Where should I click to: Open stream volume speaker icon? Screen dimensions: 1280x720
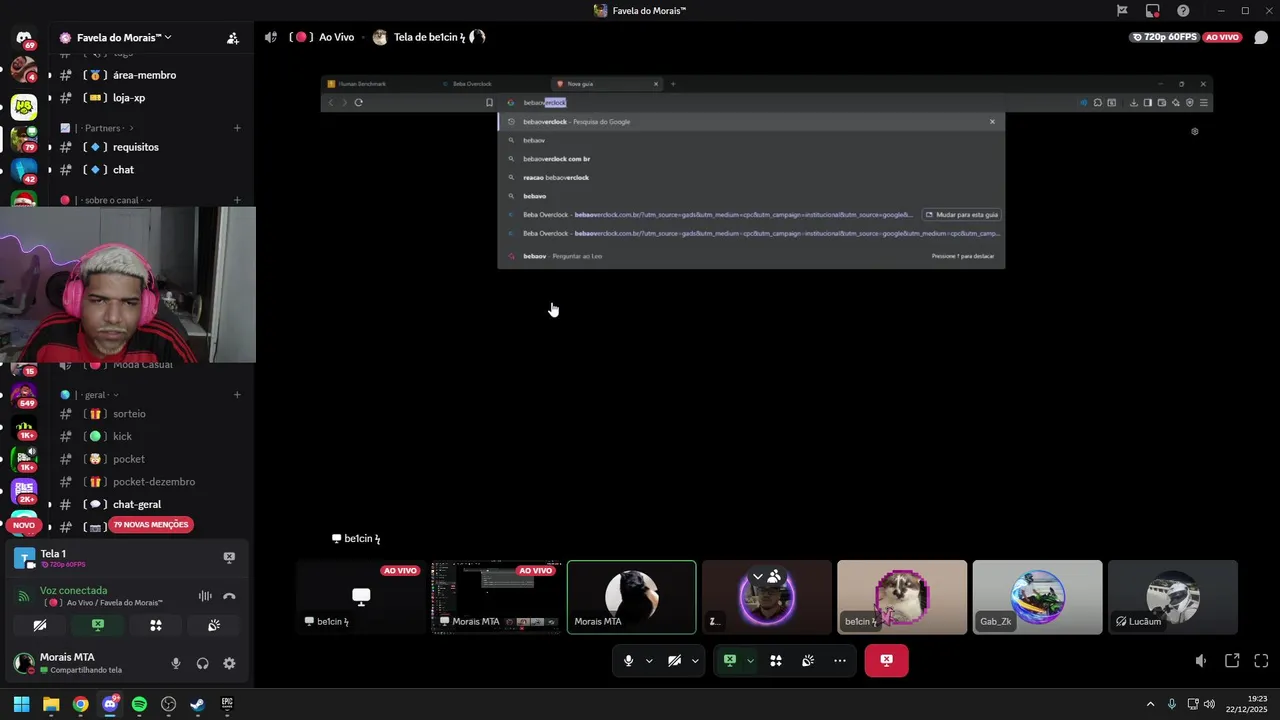1201,661
